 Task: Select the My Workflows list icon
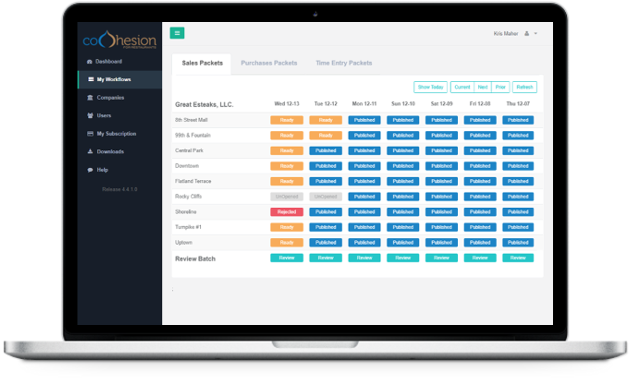91,79
